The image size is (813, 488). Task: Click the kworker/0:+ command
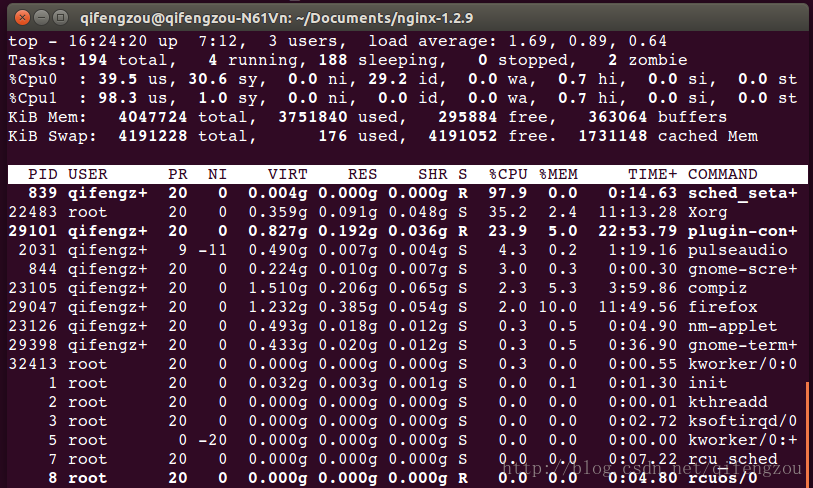(x=742, y=440)
